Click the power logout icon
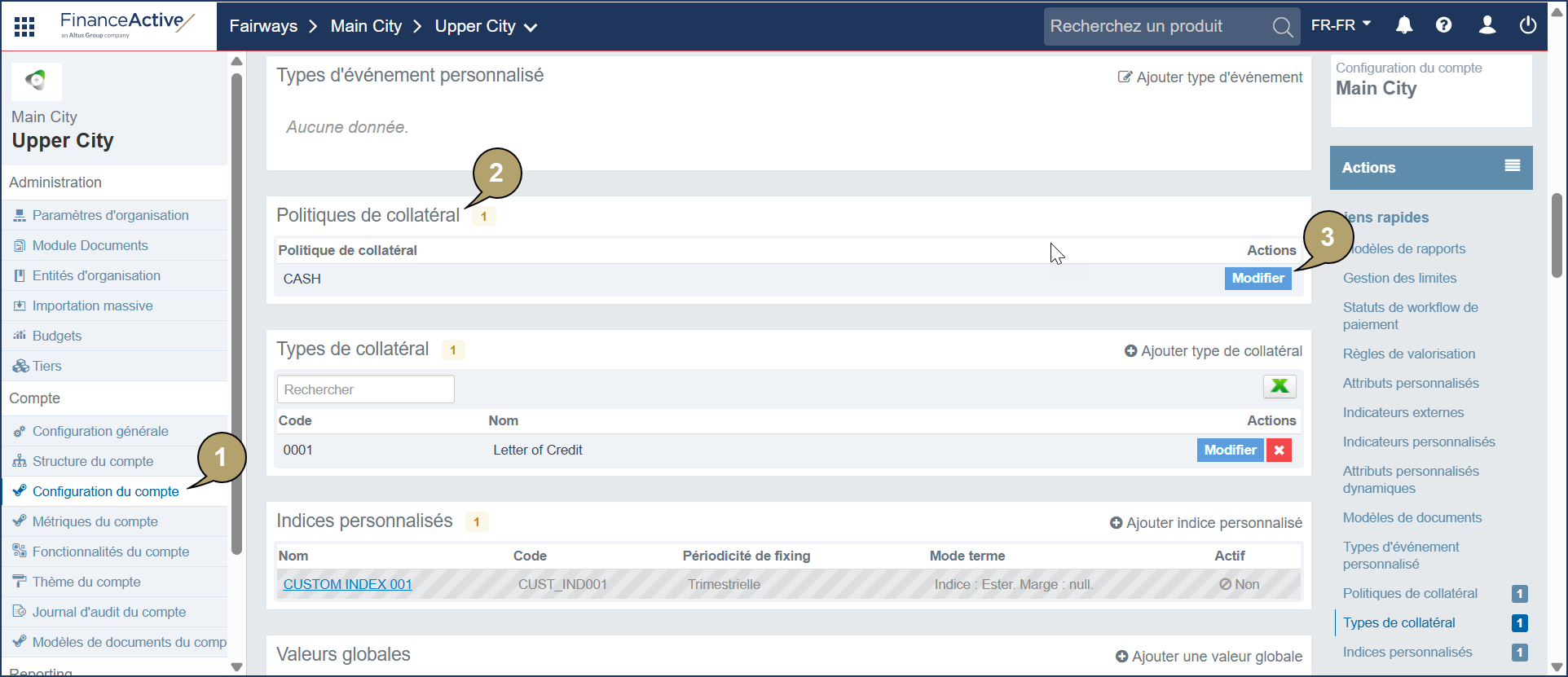1568x677 pixels. (1528, 26)
